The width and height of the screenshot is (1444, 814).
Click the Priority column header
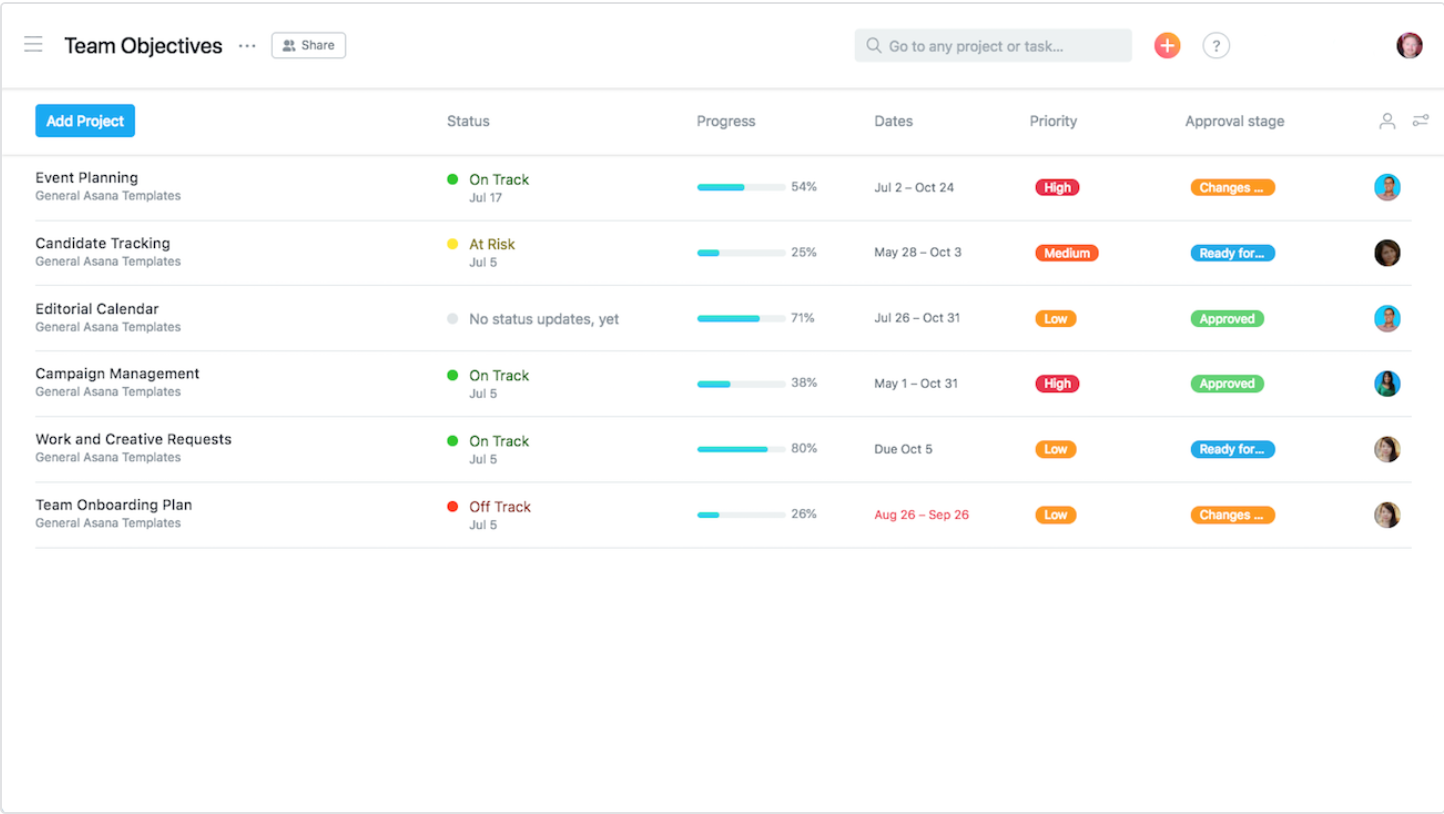[x=1053, y=121]
